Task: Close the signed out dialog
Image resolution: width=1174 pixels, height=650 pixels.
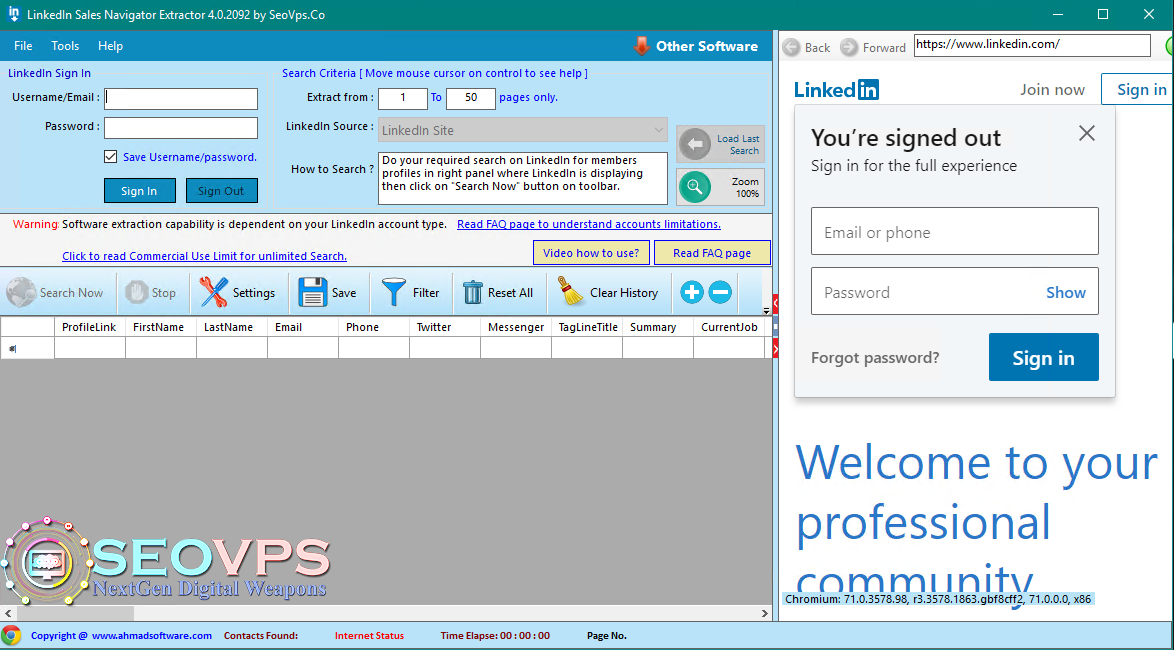Action: tap(1086, 133)
